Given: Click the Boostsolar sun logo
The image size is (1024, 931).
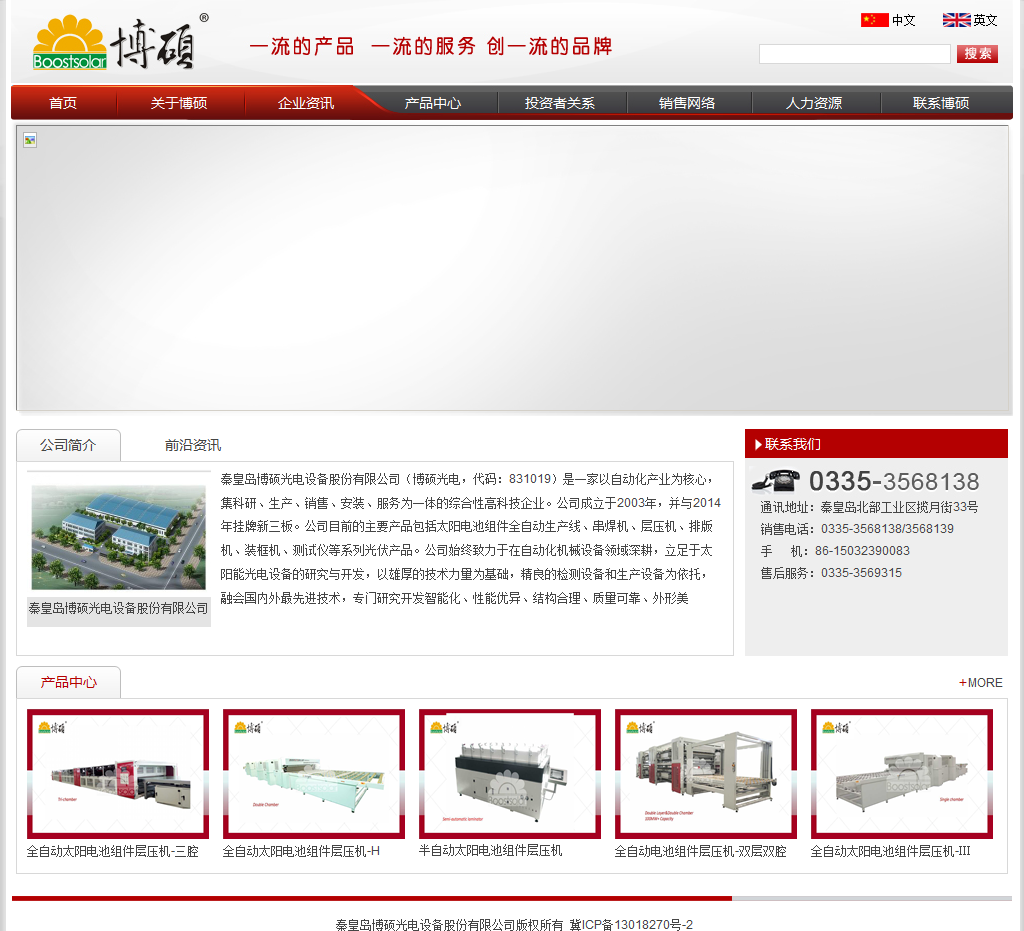Looking at the screenshot, I should point(69,42).
